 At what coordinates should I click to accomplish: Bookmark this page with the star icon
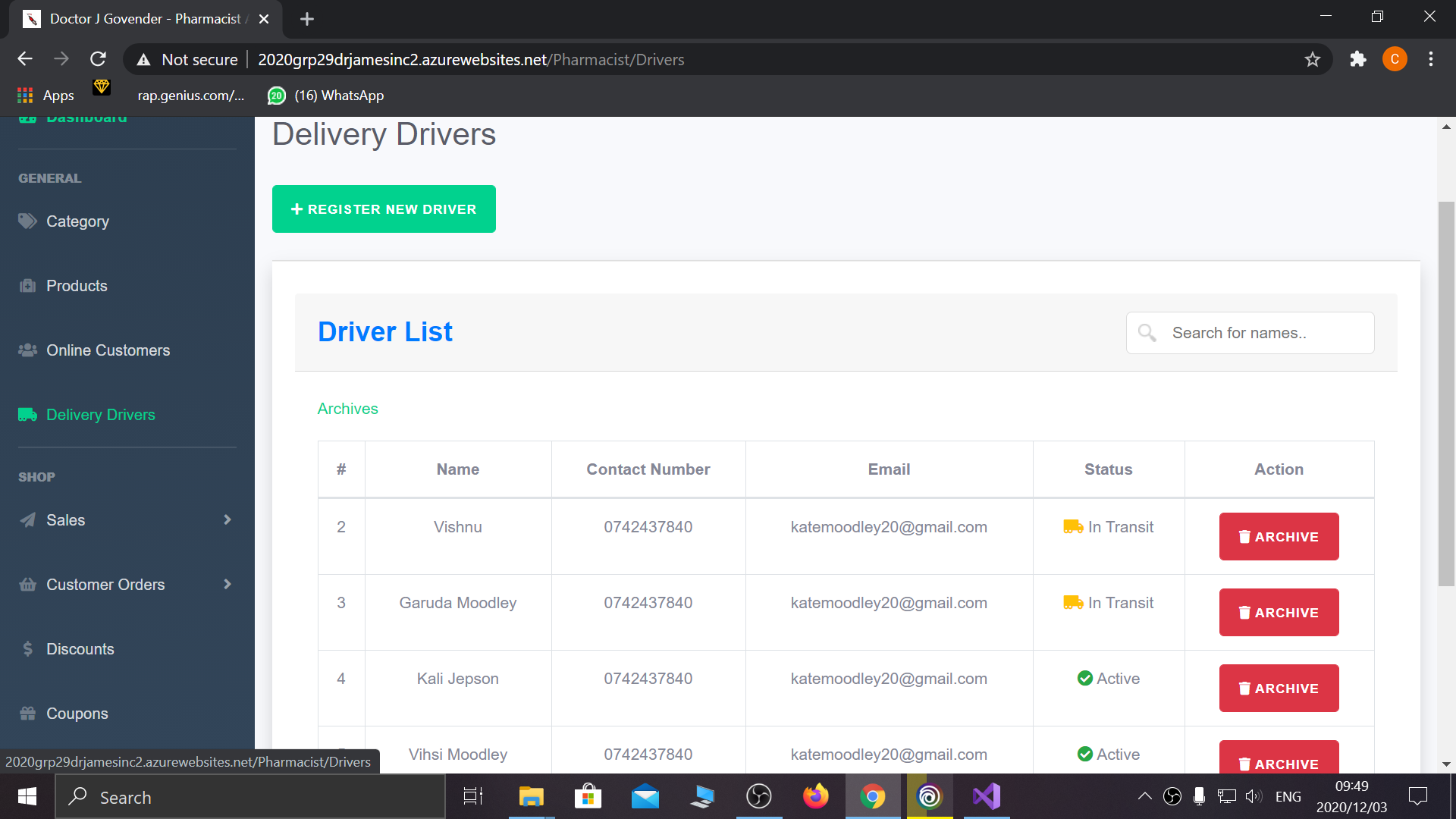(1313, 59)
